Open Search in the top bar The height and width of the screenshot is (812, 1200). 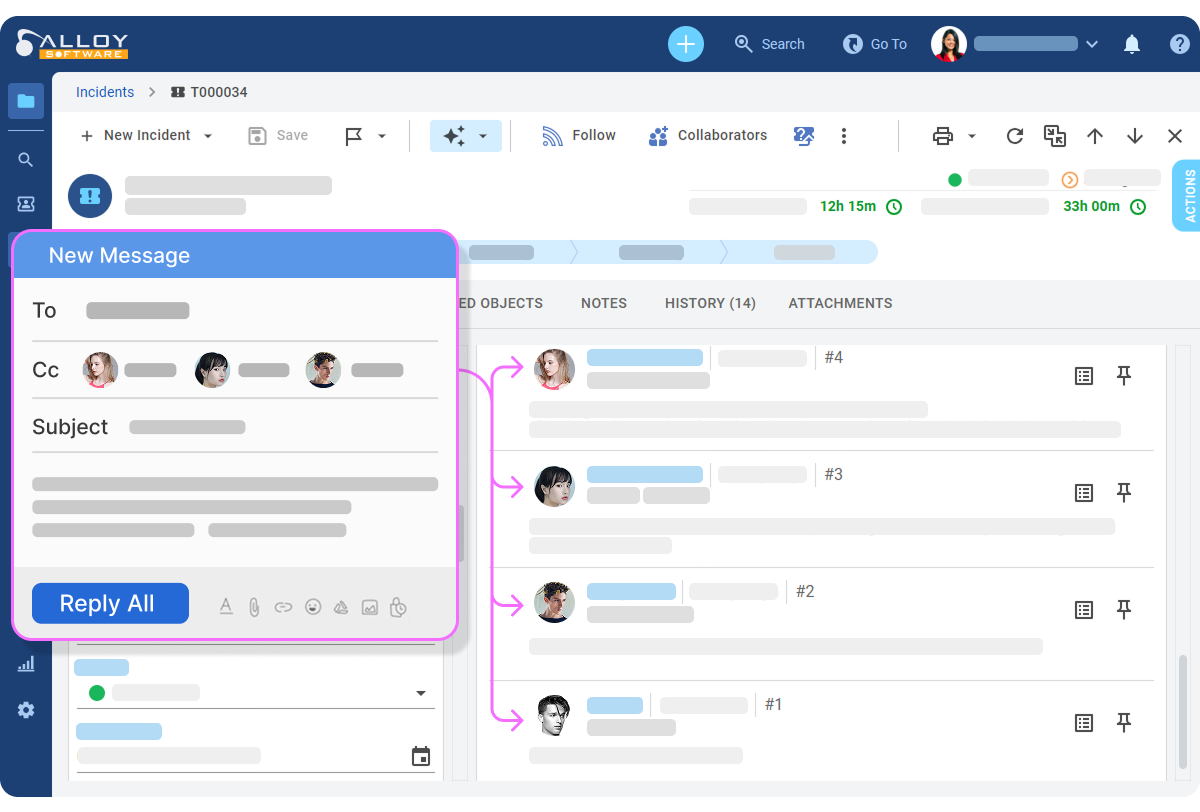[769, 44]
